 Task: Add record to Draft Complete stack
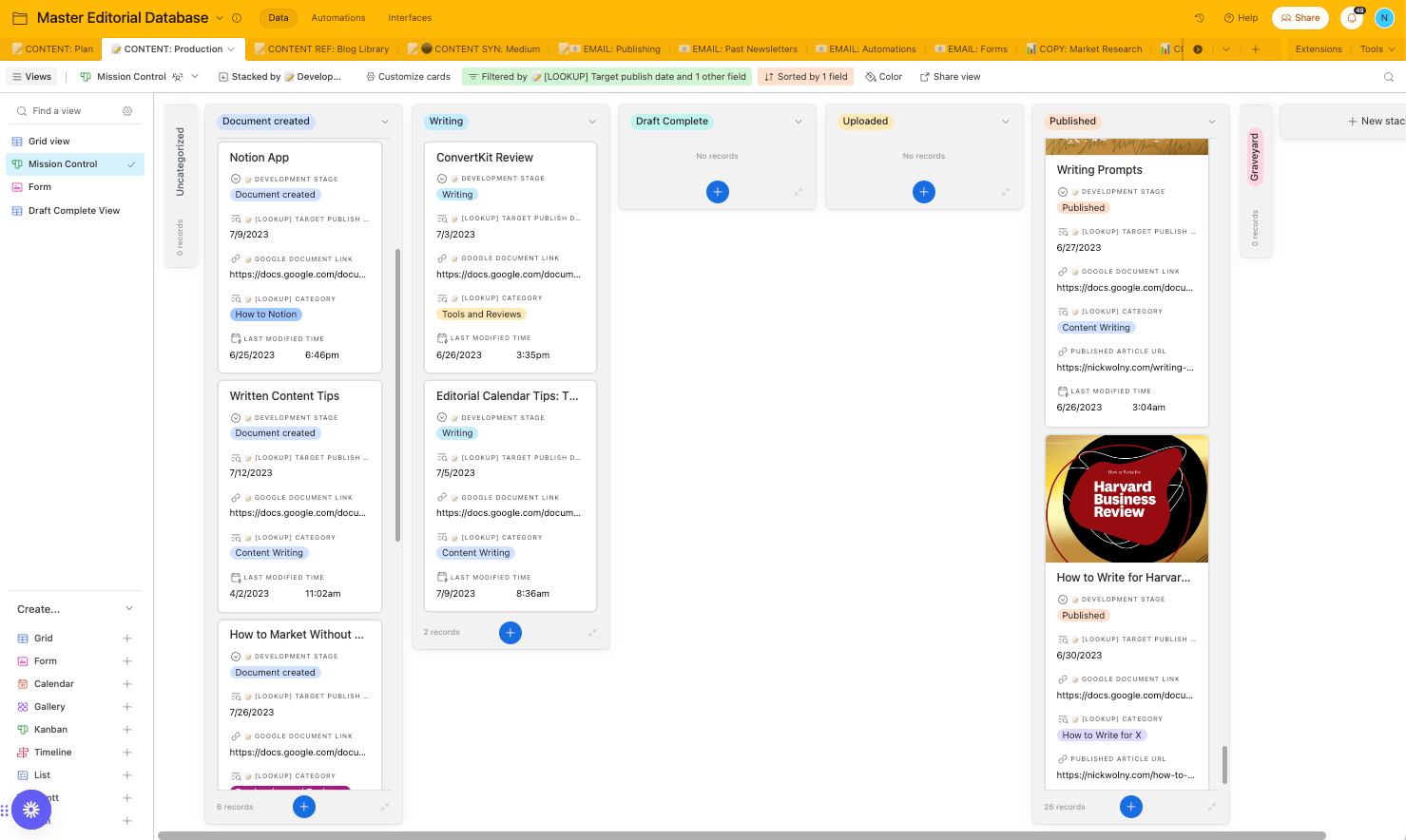pos(718,192)
